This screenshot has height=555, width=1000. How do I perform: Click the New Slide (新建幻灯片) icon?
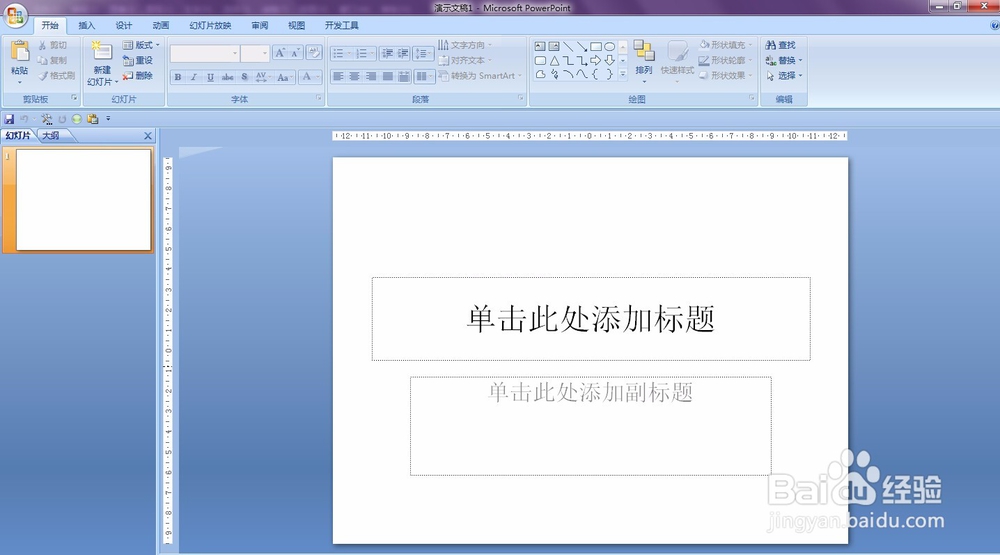102,52
